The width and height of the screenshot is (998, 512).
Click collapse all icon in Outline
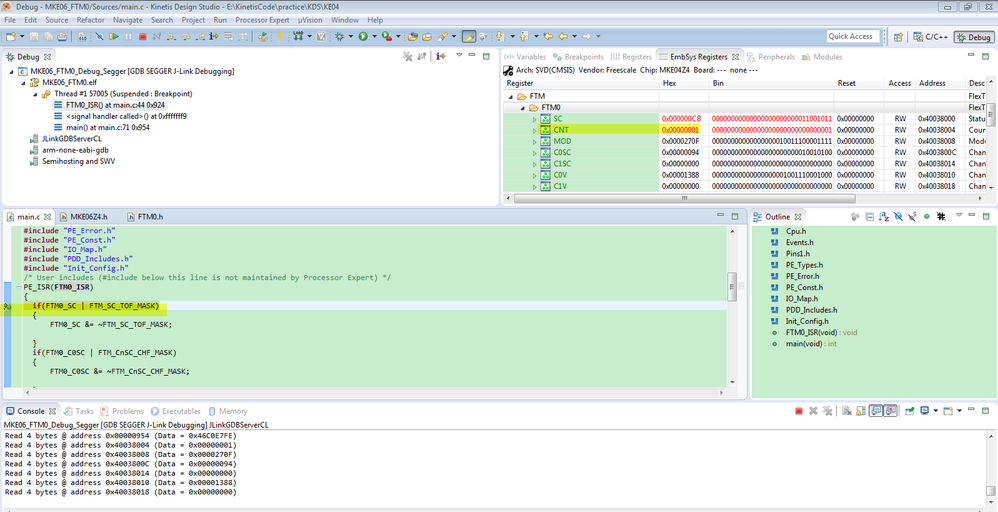click(870, 217)
